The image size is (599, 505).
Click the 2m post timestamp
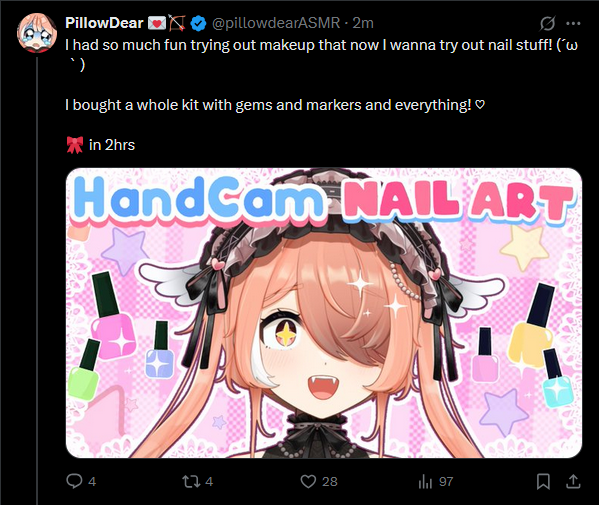point(363,23)
